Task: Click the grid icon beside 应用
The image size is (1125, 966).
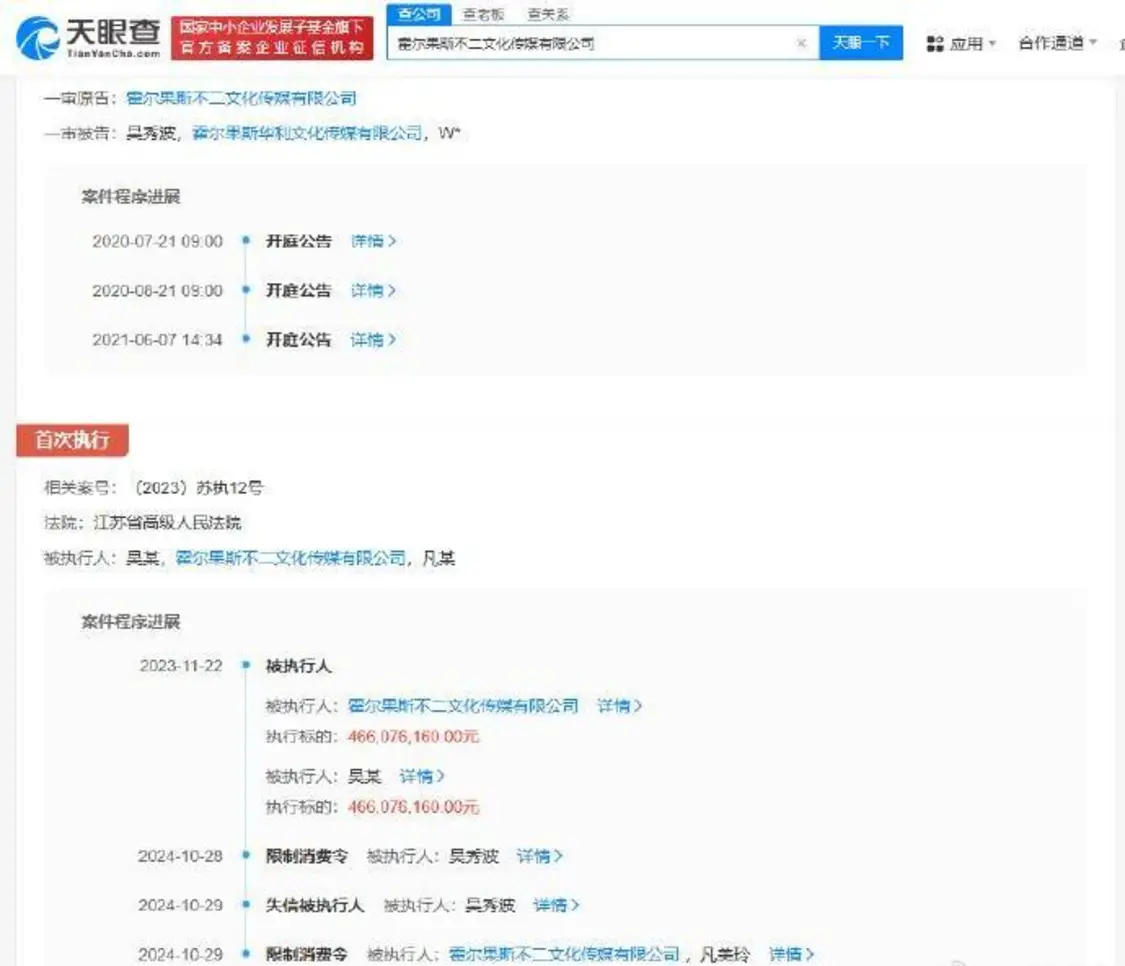Action: click(935, 44)
